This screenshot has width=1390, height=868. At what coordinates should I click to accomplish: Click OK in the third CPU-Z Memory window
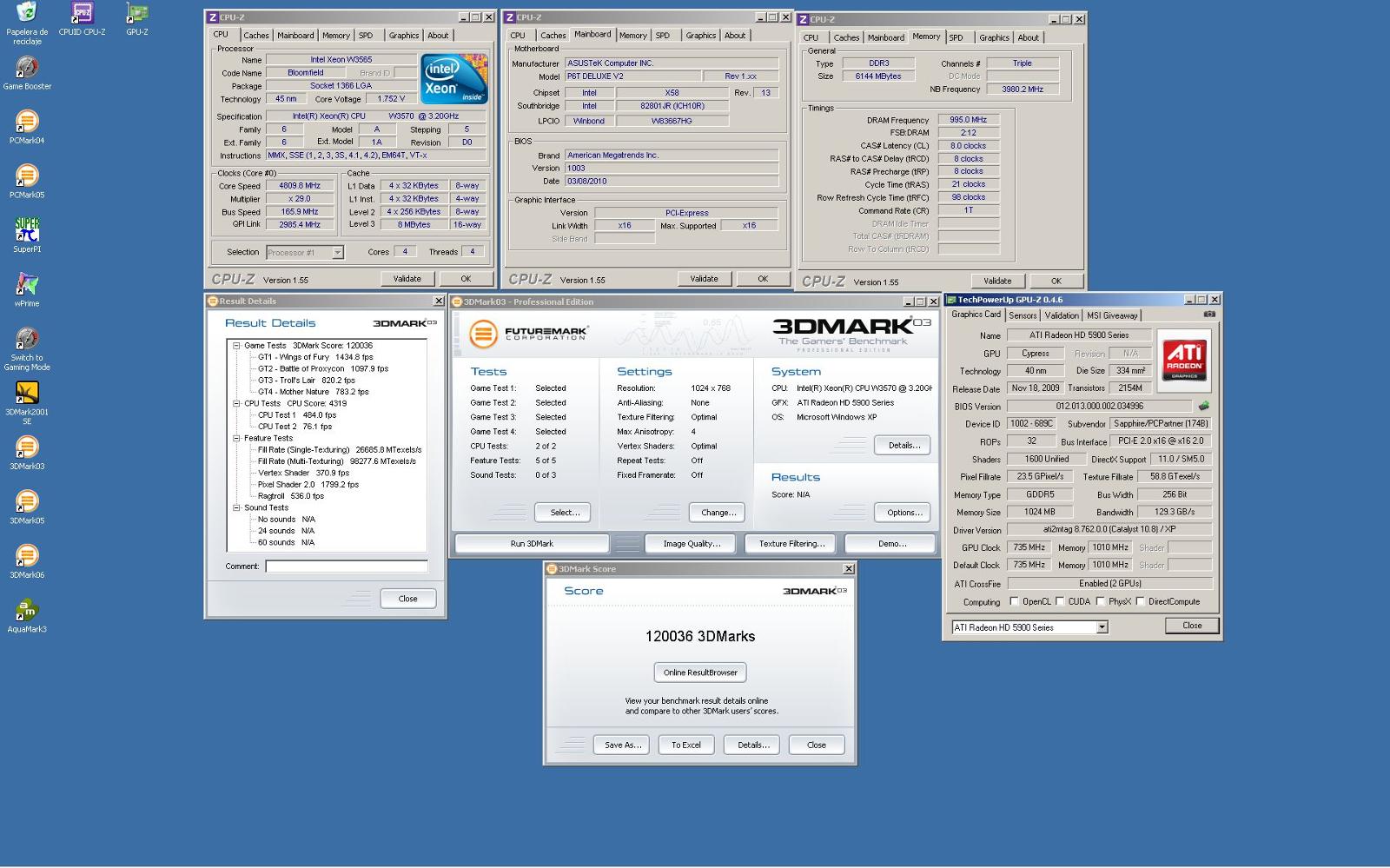1056,281
